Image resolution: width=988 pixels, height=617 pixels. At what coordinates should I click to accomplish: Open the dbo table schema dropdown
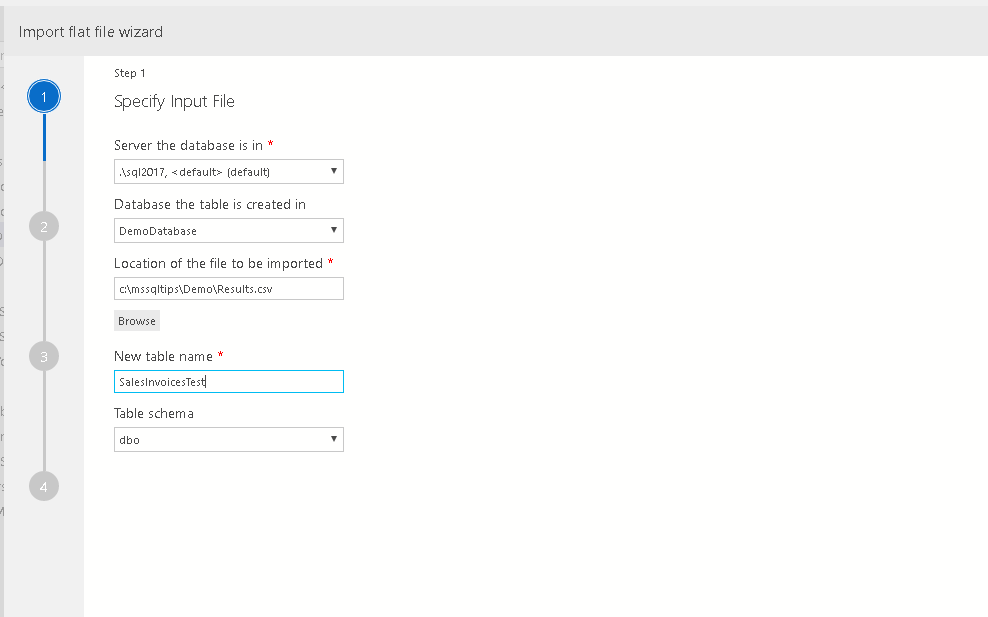point(229,440)
